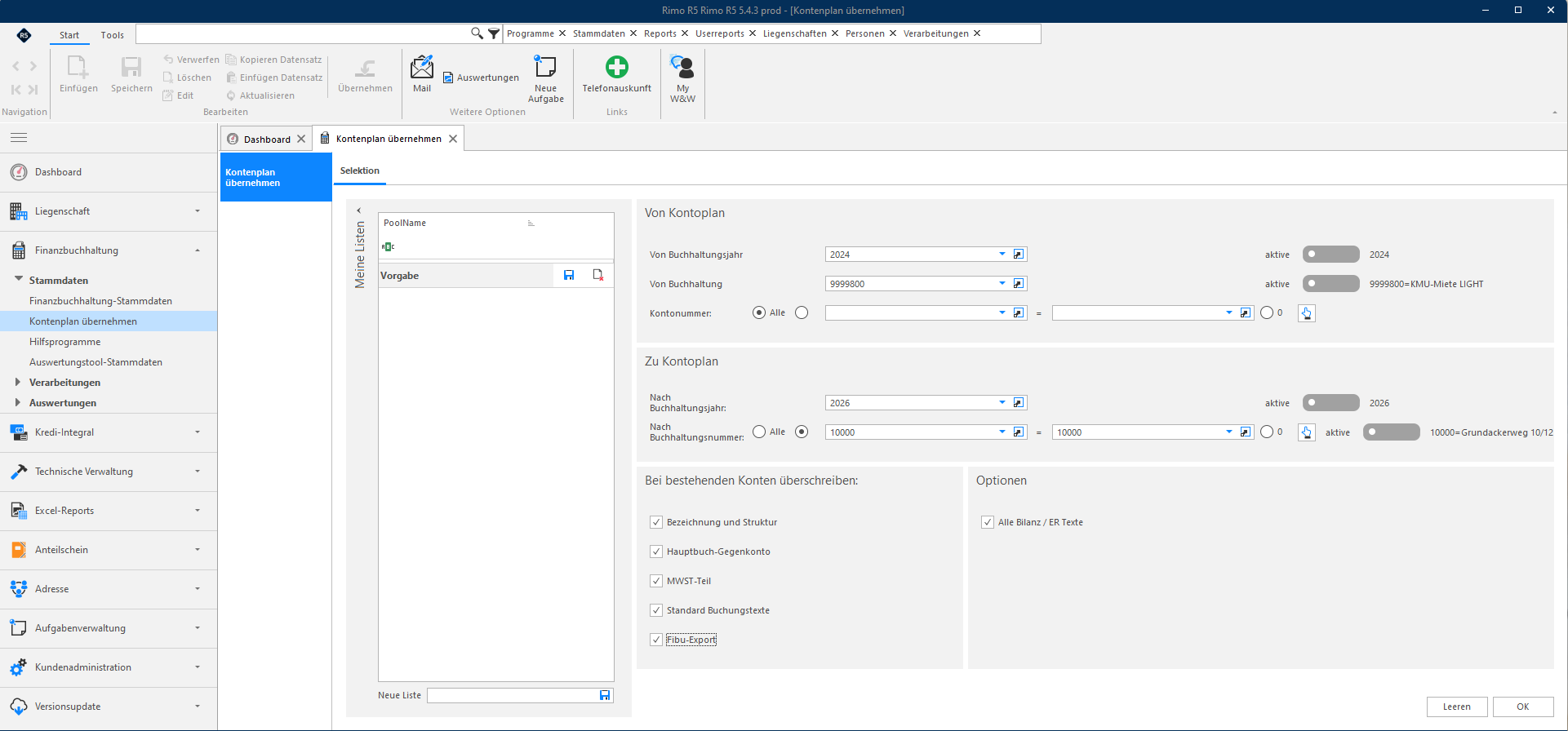The width and height of the screenshot is (1568, 731).
Task: Click the filter funnel icon
Action: coord(494,33)
